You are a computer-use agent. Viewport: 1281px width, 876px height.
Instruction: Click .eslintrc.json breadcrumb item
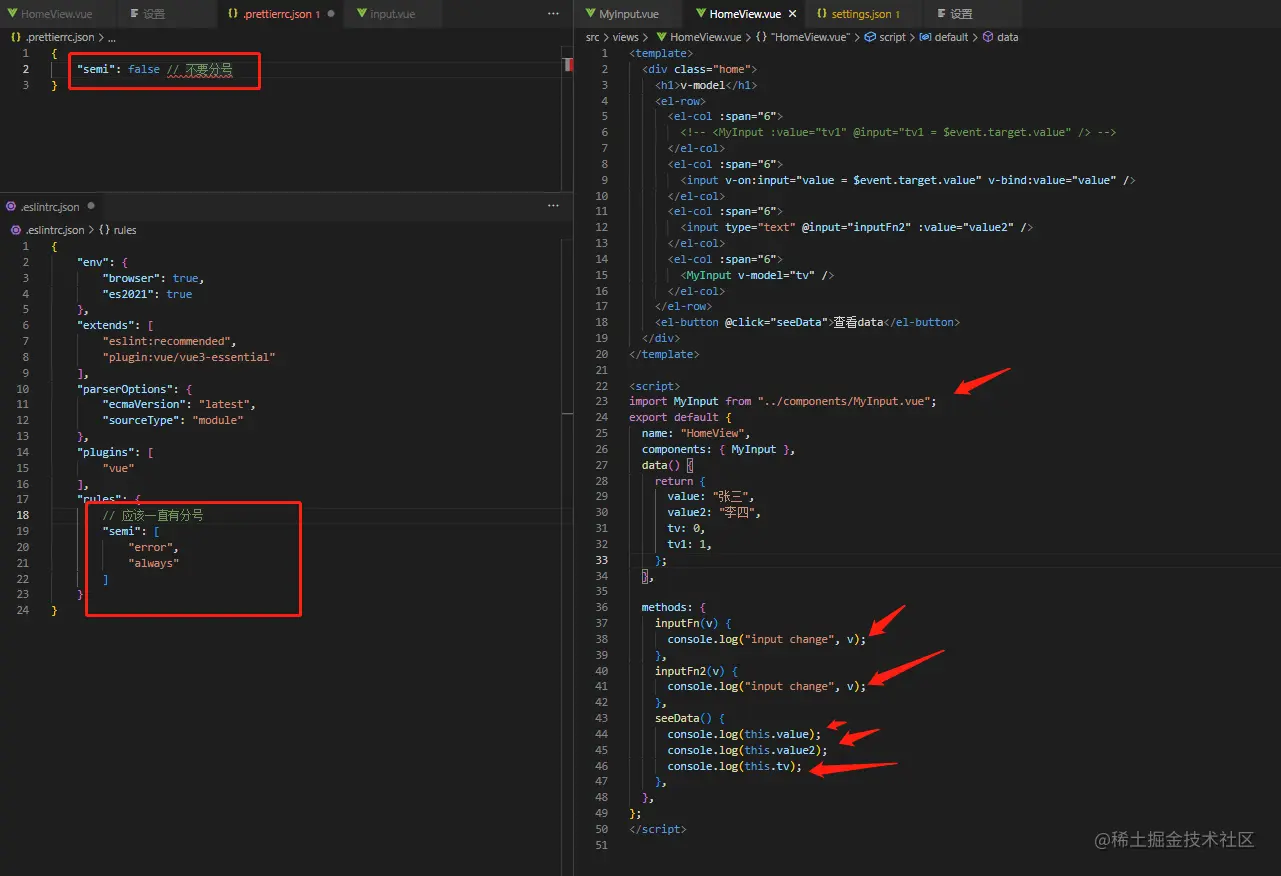pyautogui.click(x=47, y=230)
